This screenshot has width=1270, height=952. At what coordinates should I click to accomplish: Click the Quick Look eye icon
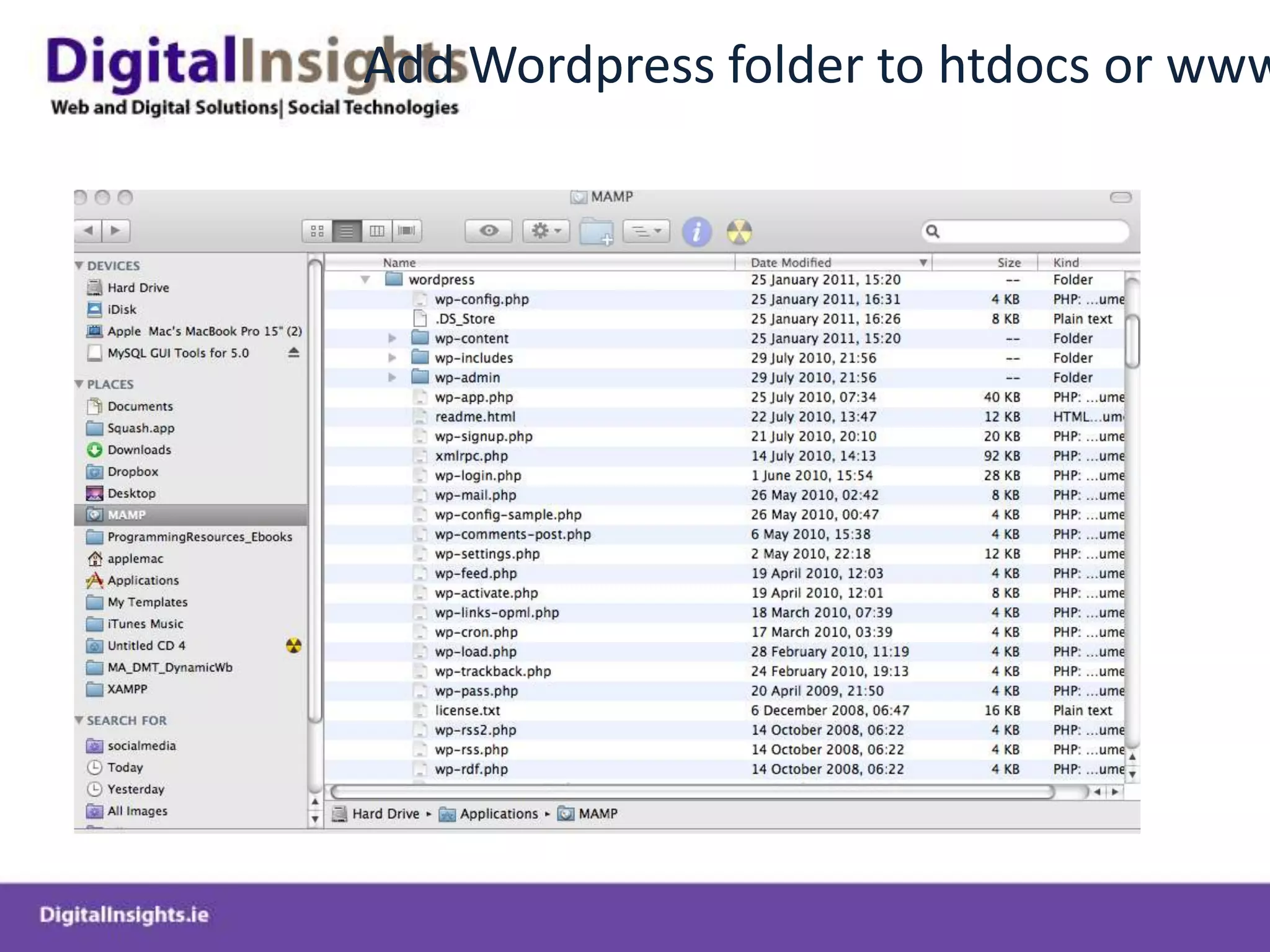pyautogui.click(x=489, y=231)
